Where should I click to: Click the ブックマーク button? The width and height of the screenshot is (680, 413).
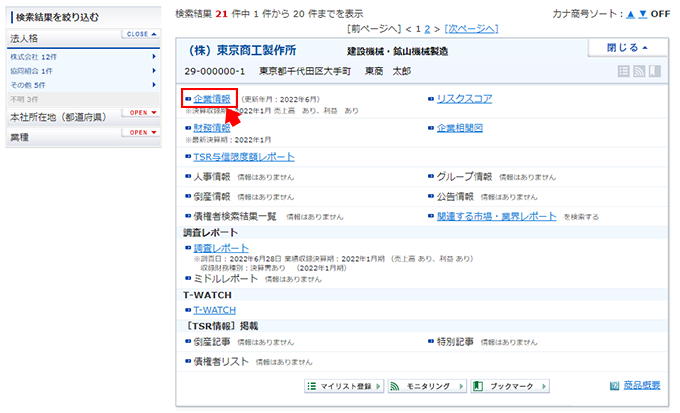click(510, 386)
